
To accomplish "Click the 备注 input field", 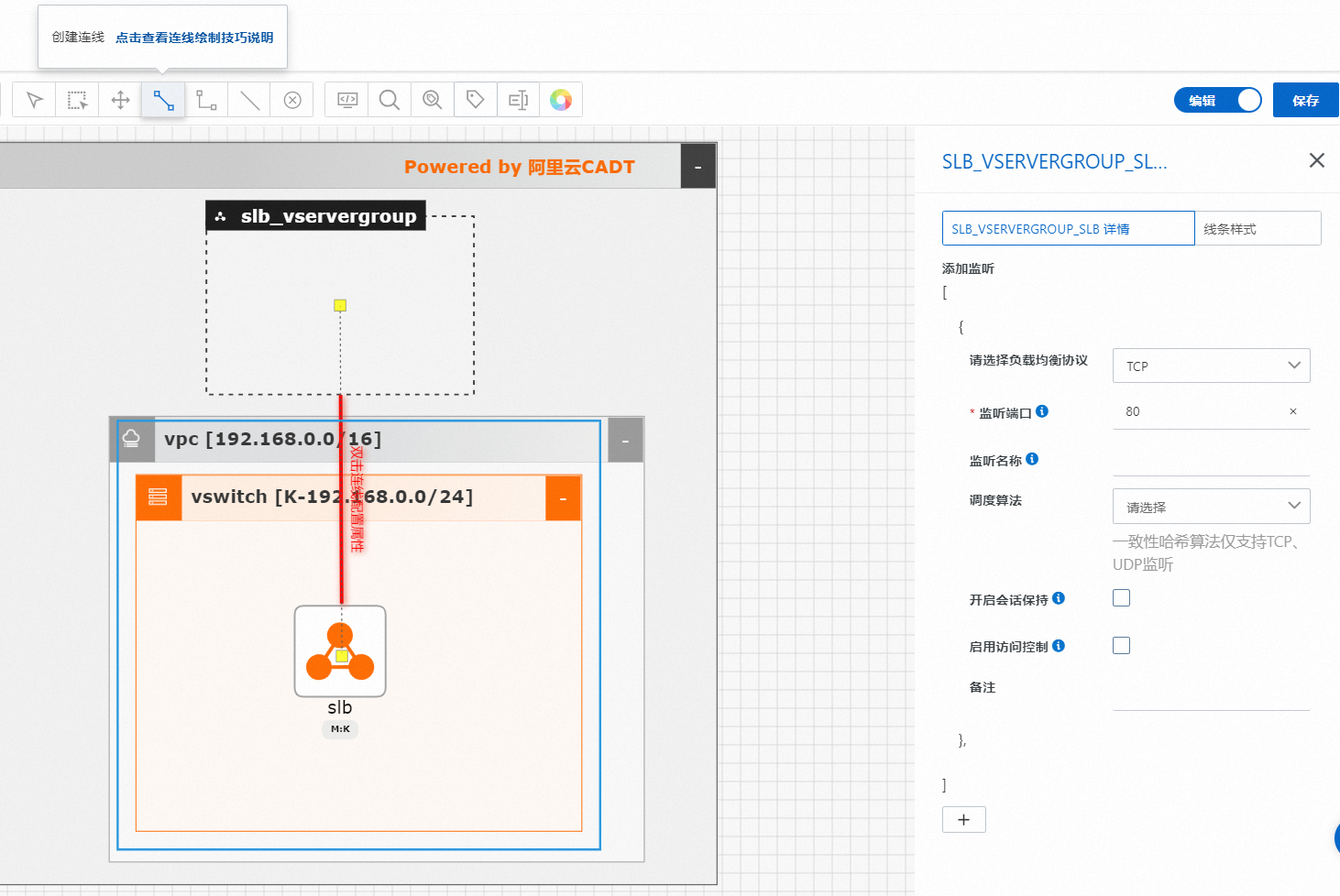I will [x=1212, y=694].
